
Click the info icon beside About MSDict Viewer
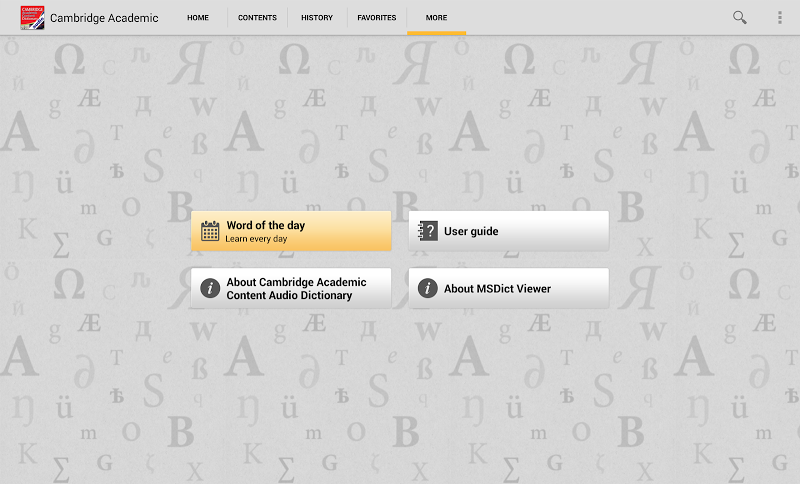click(x=428, y=288)
